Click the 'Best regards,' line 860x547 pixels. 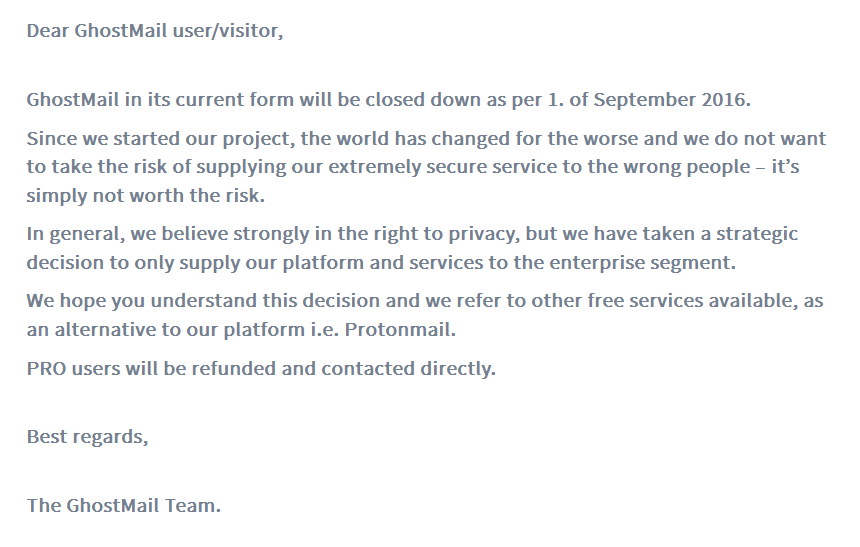tap(87, 436)
